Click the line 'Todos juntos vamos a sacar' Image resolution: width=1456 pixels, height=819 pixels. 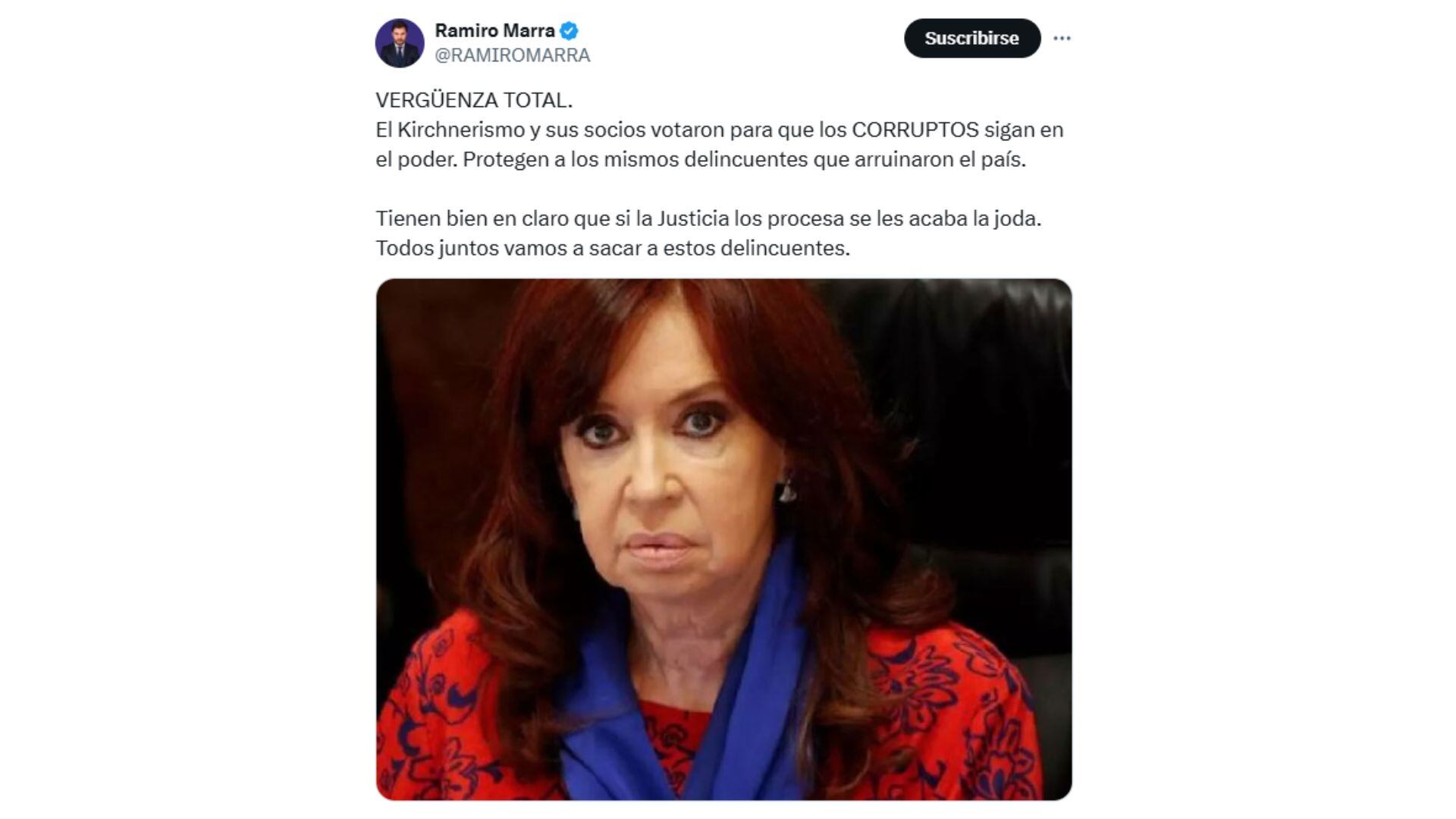[x=613, y=248]
